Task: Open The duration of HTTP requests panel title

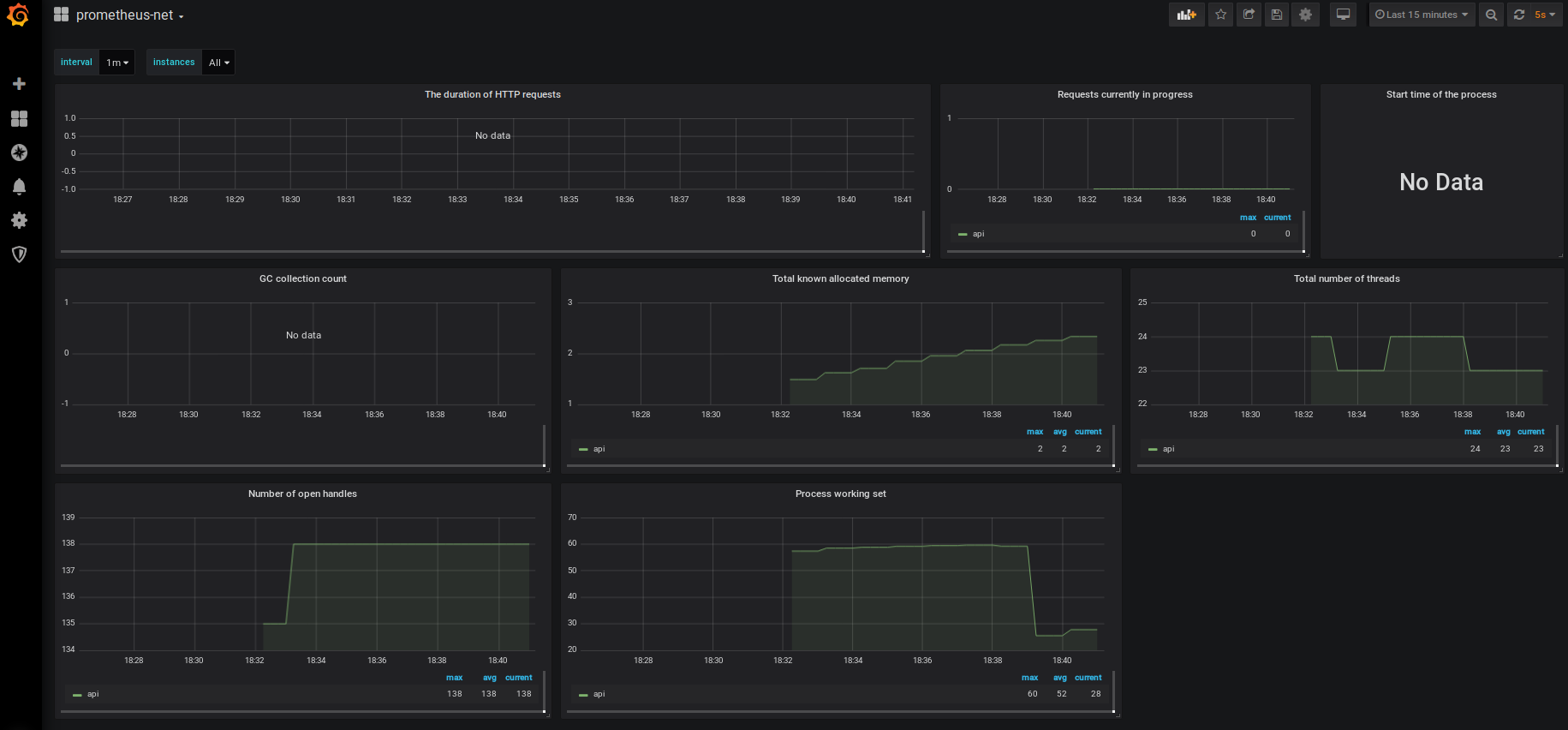Action: pos(492,94)
